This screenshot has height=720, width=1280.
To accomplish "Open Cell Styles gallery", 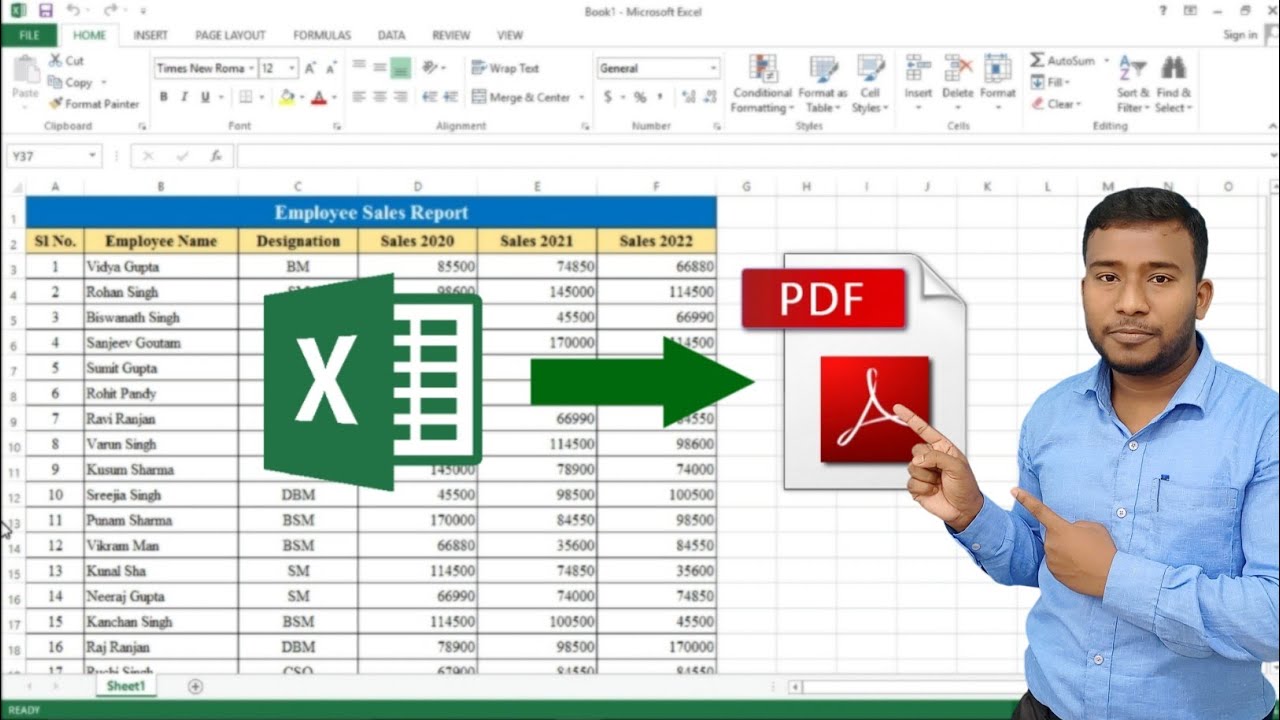I will [x=870, y=84].
